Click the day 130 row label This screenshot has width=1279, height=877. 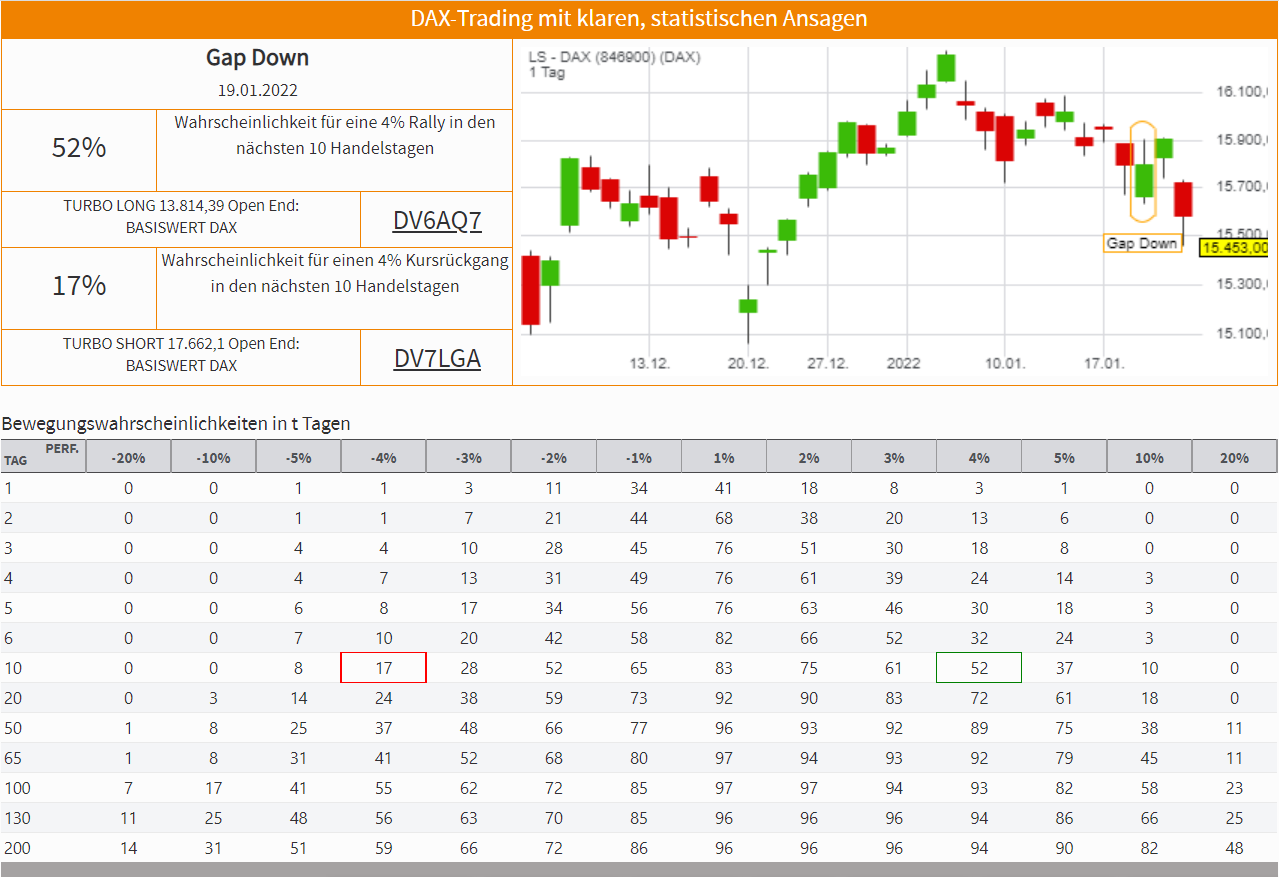(x=17, y=818)
